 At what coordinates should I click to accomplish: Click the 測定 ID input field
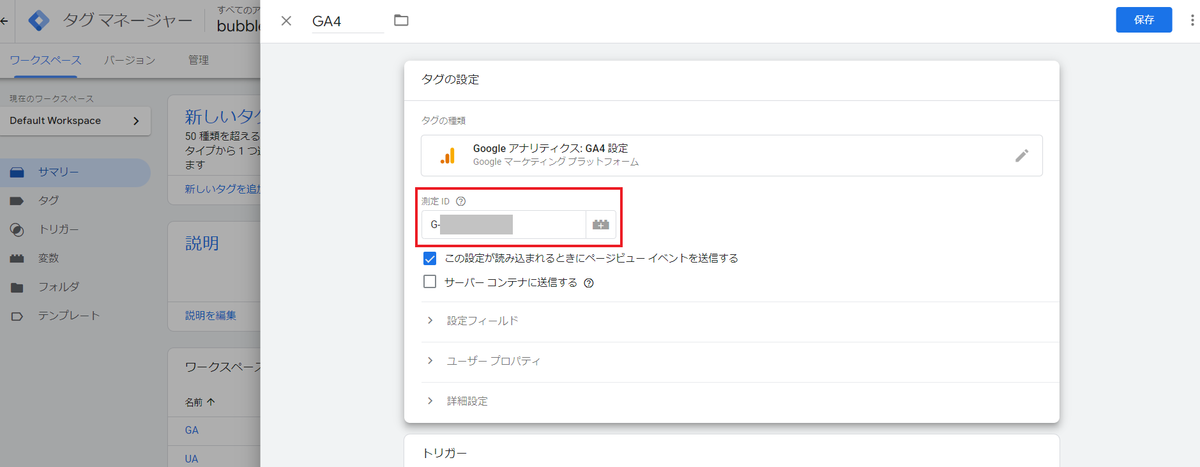[x=503, y=224]
